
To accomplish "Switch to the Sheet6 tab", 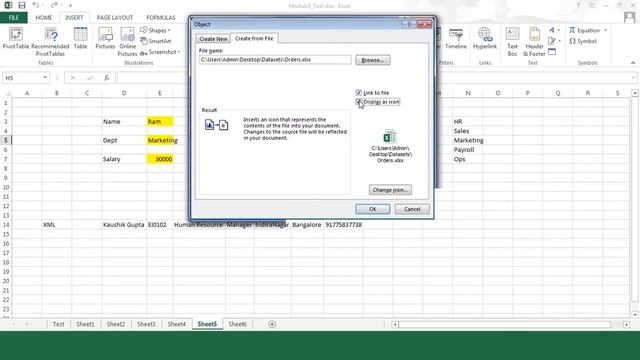I will click(x=238, y=324).
